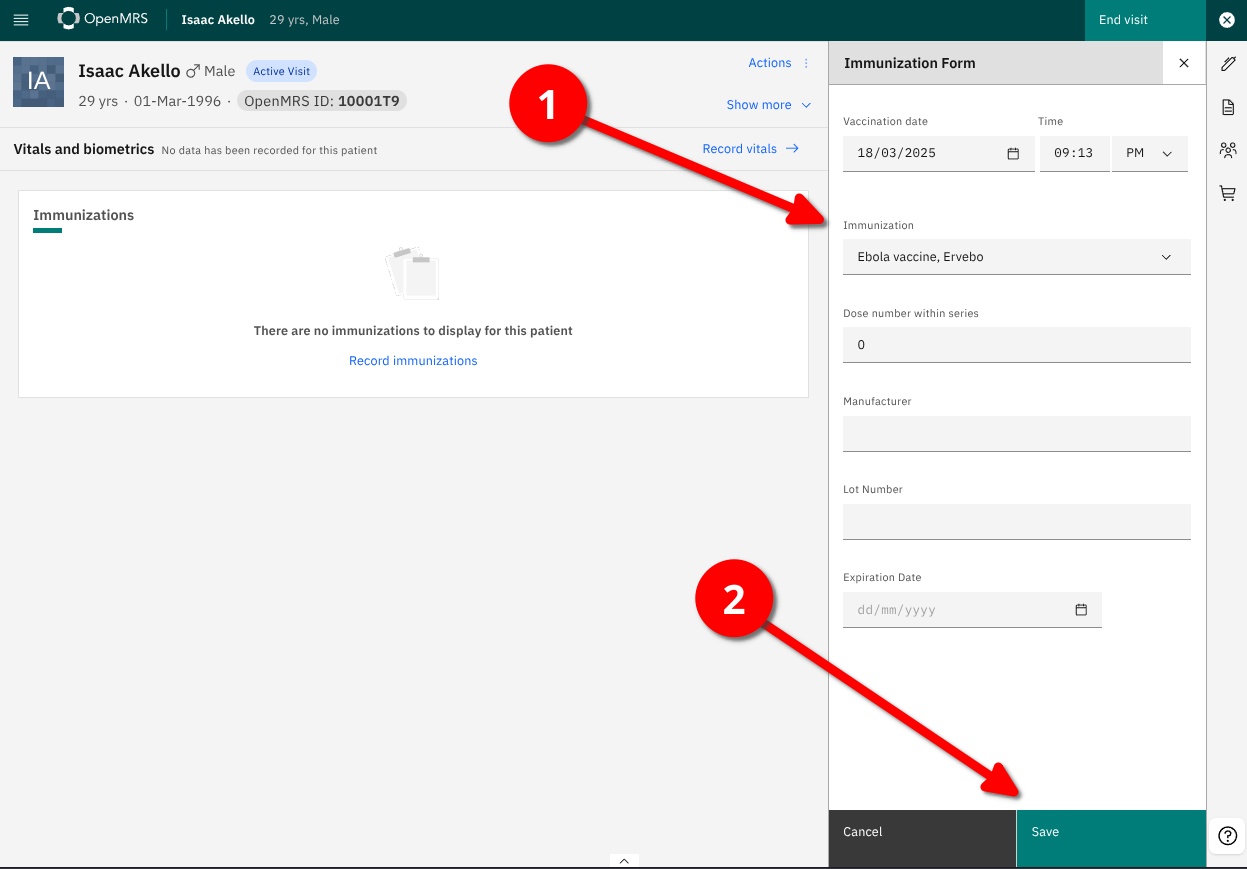Cancel the immunization form
The width and height of the screenshot is (1247, 869).
(922, 832)
